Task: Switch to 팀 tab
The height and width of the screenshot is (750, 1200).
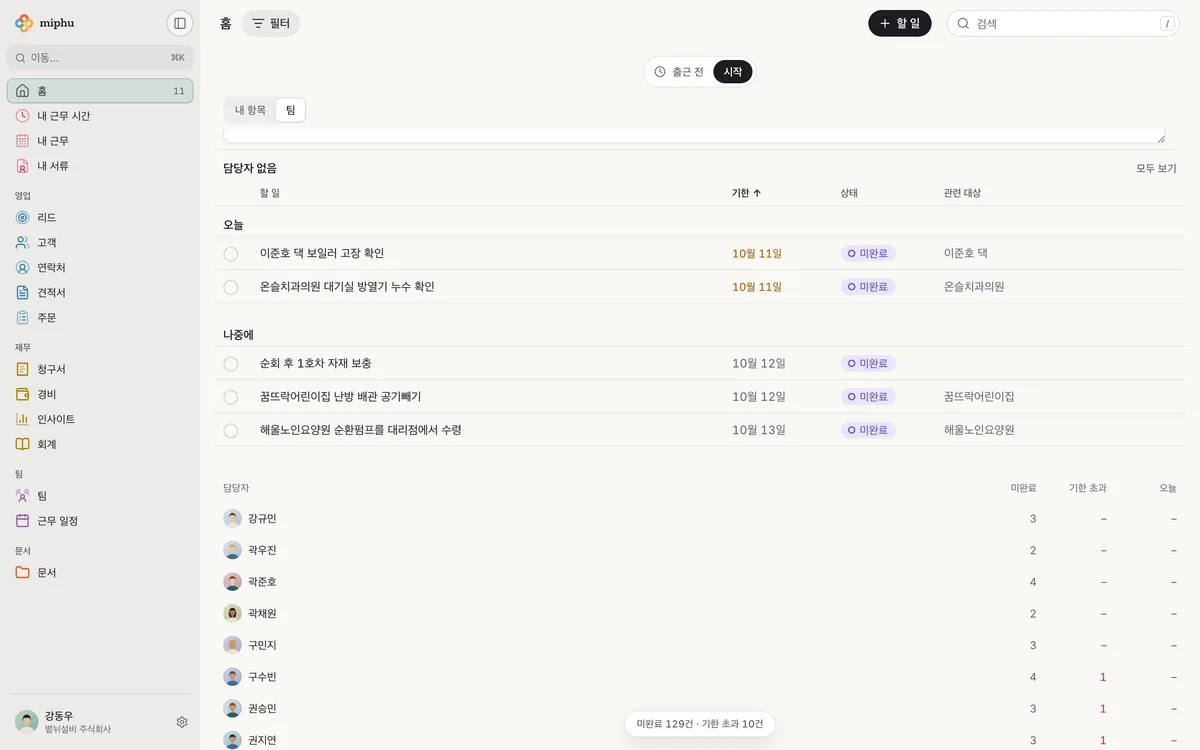Action: 290,110
